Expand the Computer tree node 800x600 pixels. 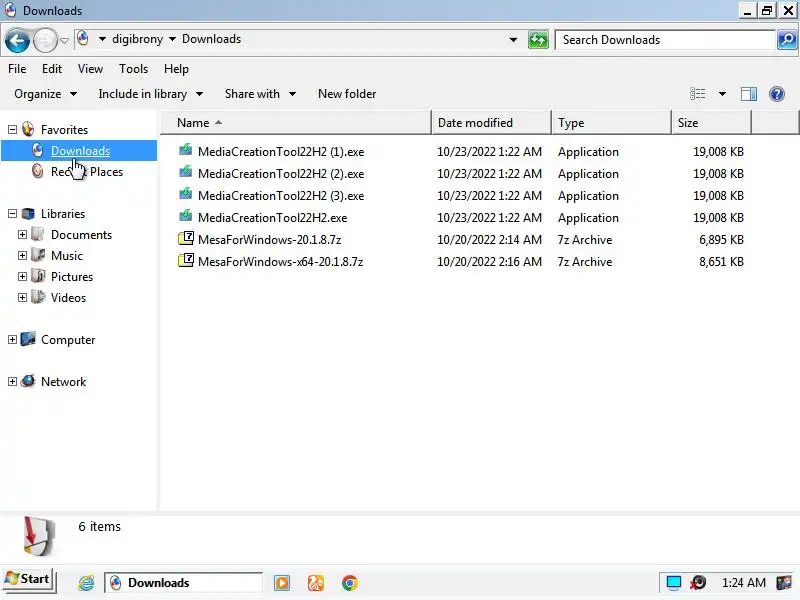pos(12,340)
